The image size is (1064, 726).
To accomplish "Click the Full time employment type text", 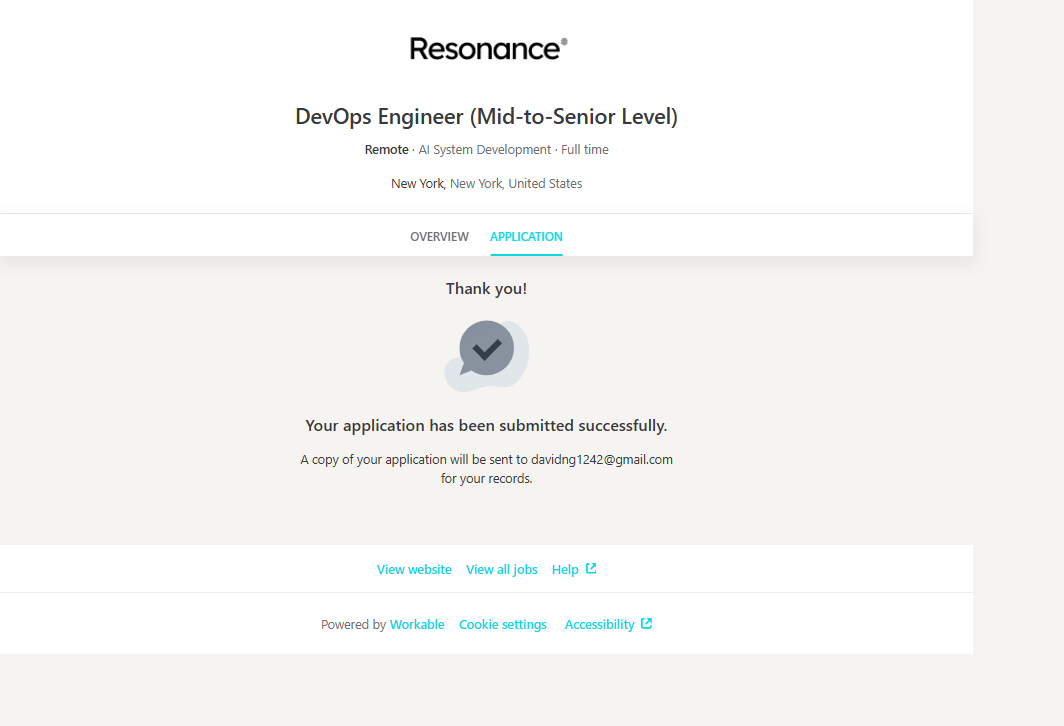I will coord(585,150).
